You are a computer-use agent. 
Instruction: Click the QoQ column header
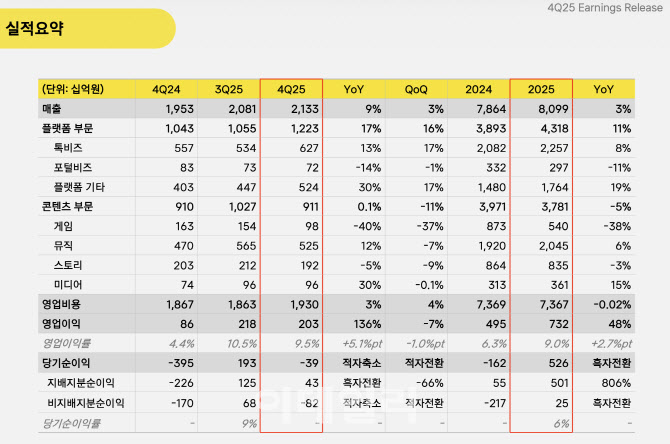(x=416, y=89)
